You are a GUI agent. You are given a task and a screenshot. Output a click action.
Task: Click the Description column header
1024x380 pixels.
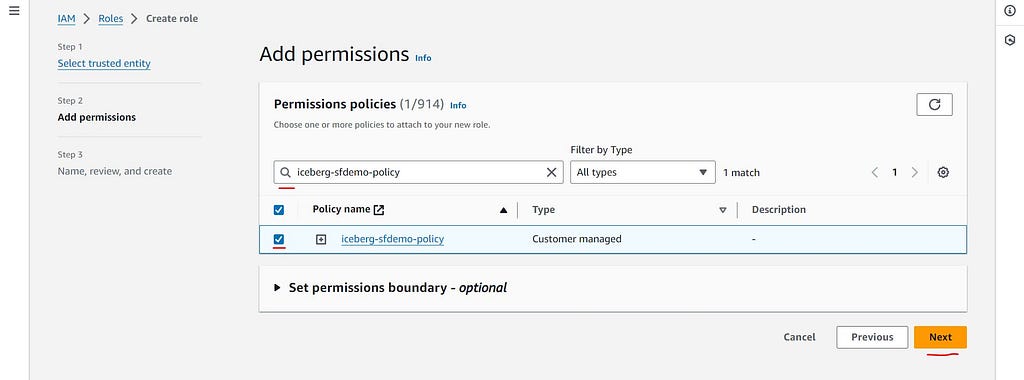pyautogui.click(x=778, y=210)
